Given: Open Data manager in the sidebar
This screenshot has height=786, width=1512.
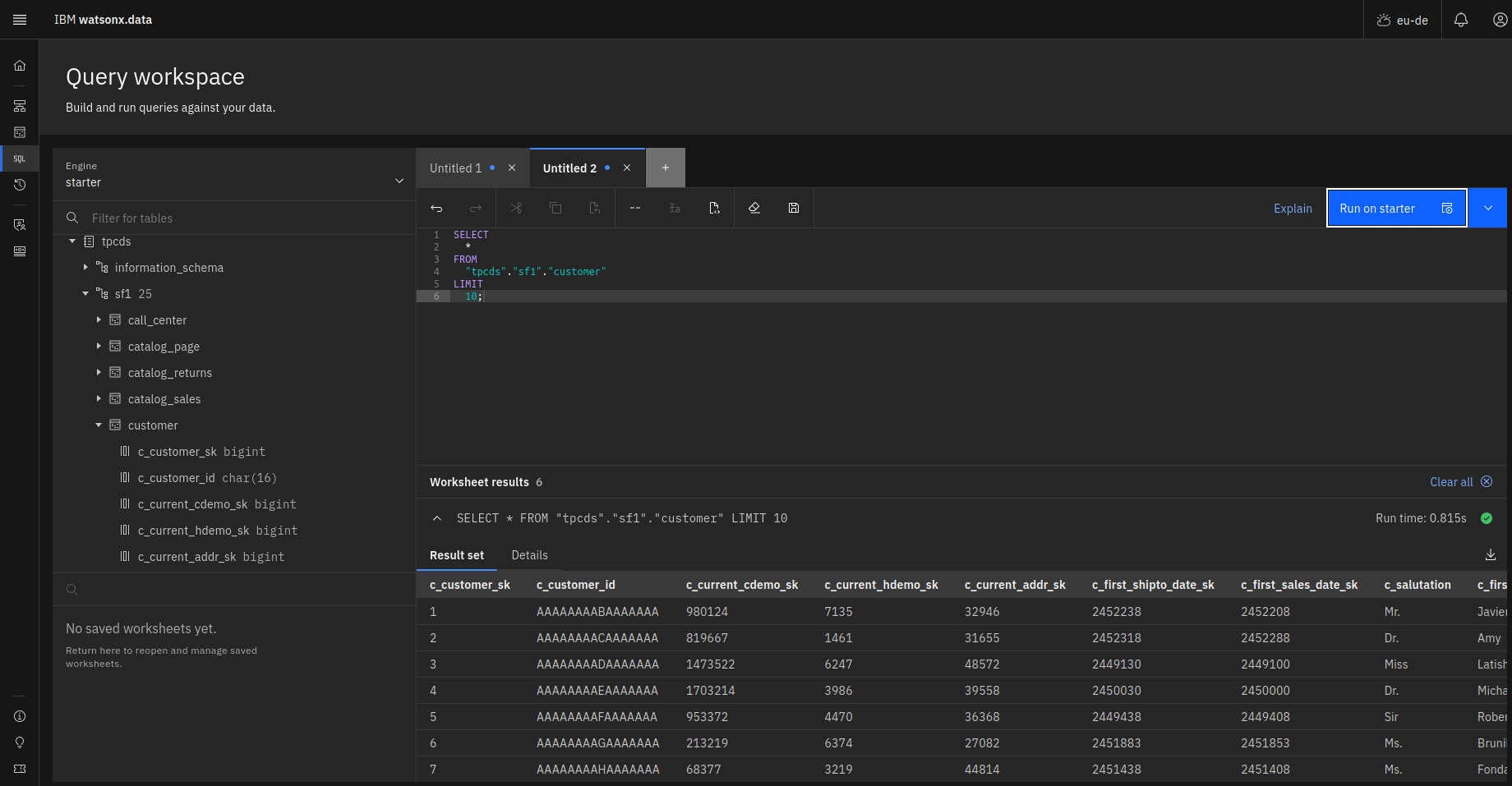Looking at the screenshot, I should click(20, 132).
